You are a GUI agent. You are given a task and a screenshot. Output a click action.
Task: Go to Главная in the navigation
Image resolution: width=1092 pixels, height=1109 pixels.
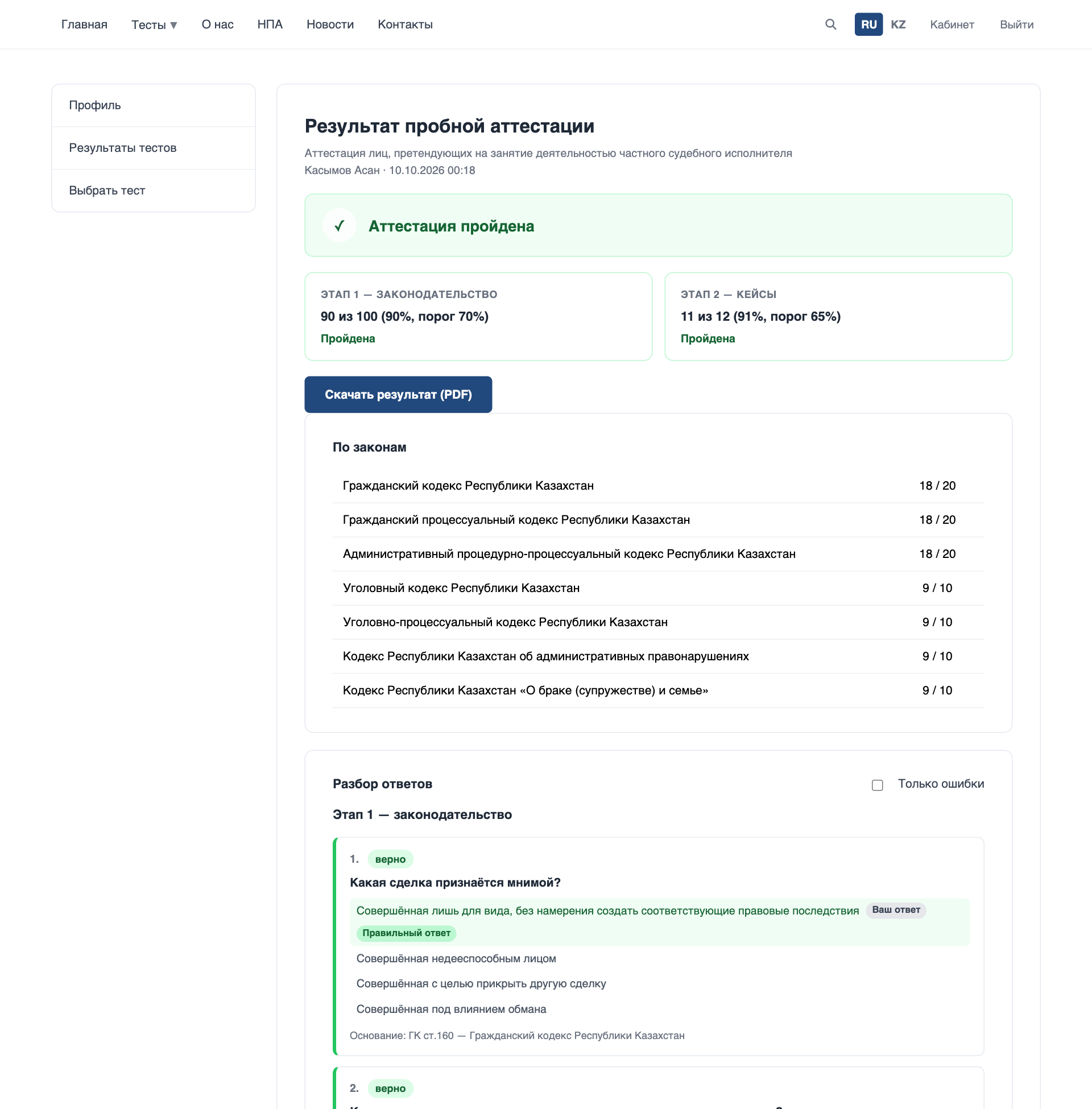pyautogui.click(x=84, y=24)
